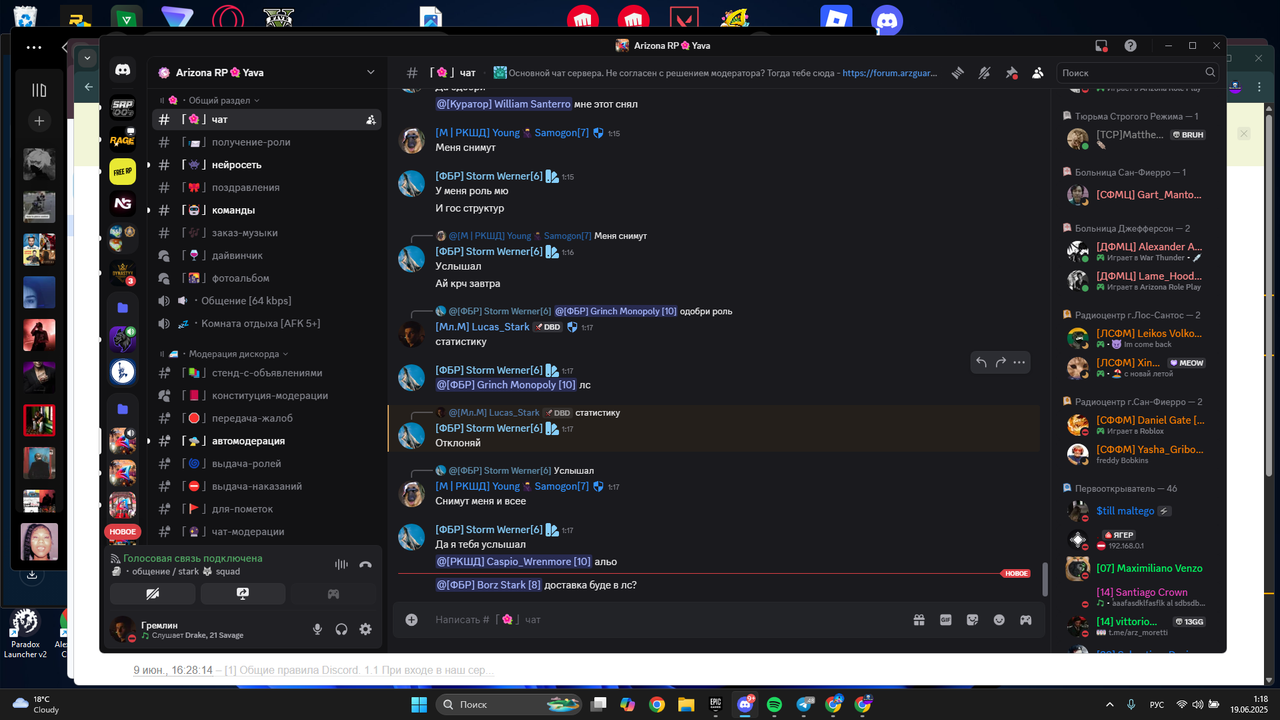
Task: Open Discord direct messages home icon
Action: [x=123, y=71]
